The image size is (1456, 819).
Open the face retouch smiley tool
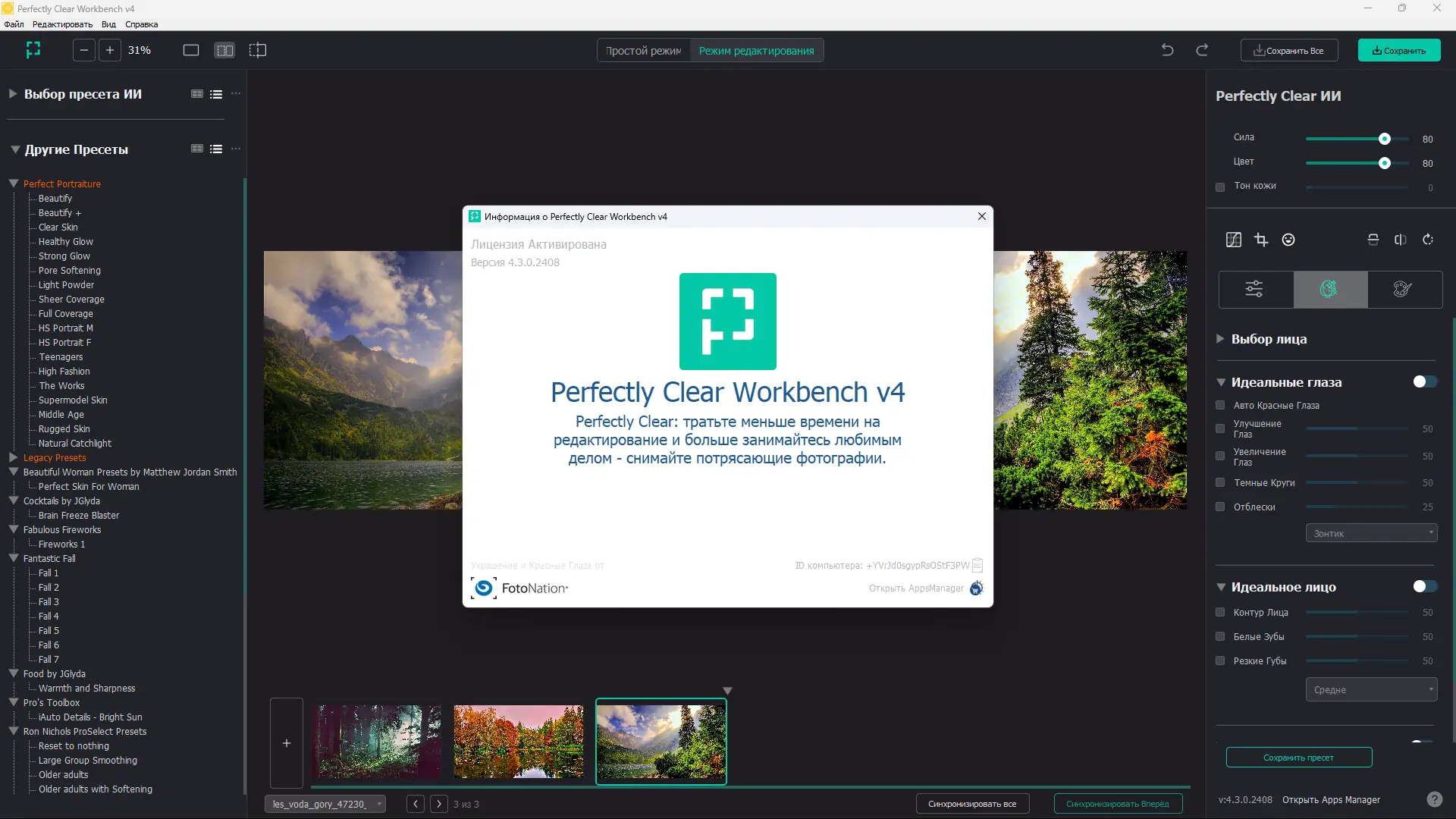point(1288,239)
